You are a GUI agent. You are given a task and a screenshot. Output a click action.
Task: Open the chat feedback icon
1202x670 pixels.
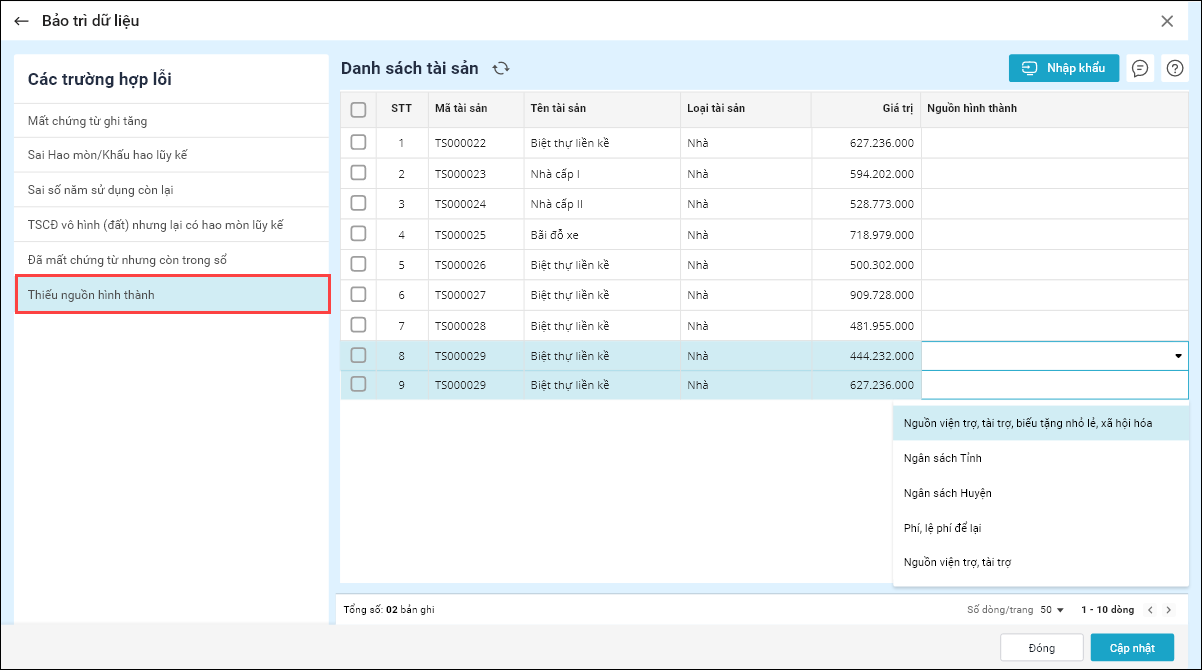(1139, 68)
